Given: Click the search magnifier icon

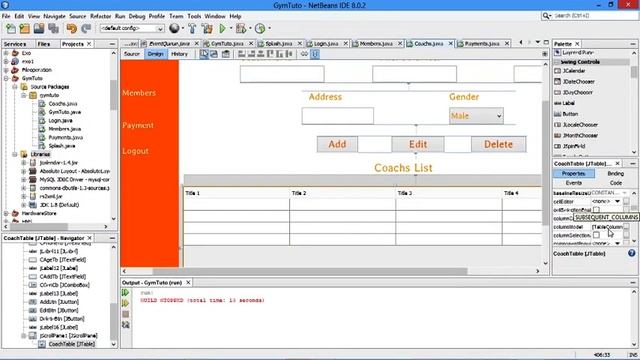Looking at the screenshot, I should pos(546,16).
